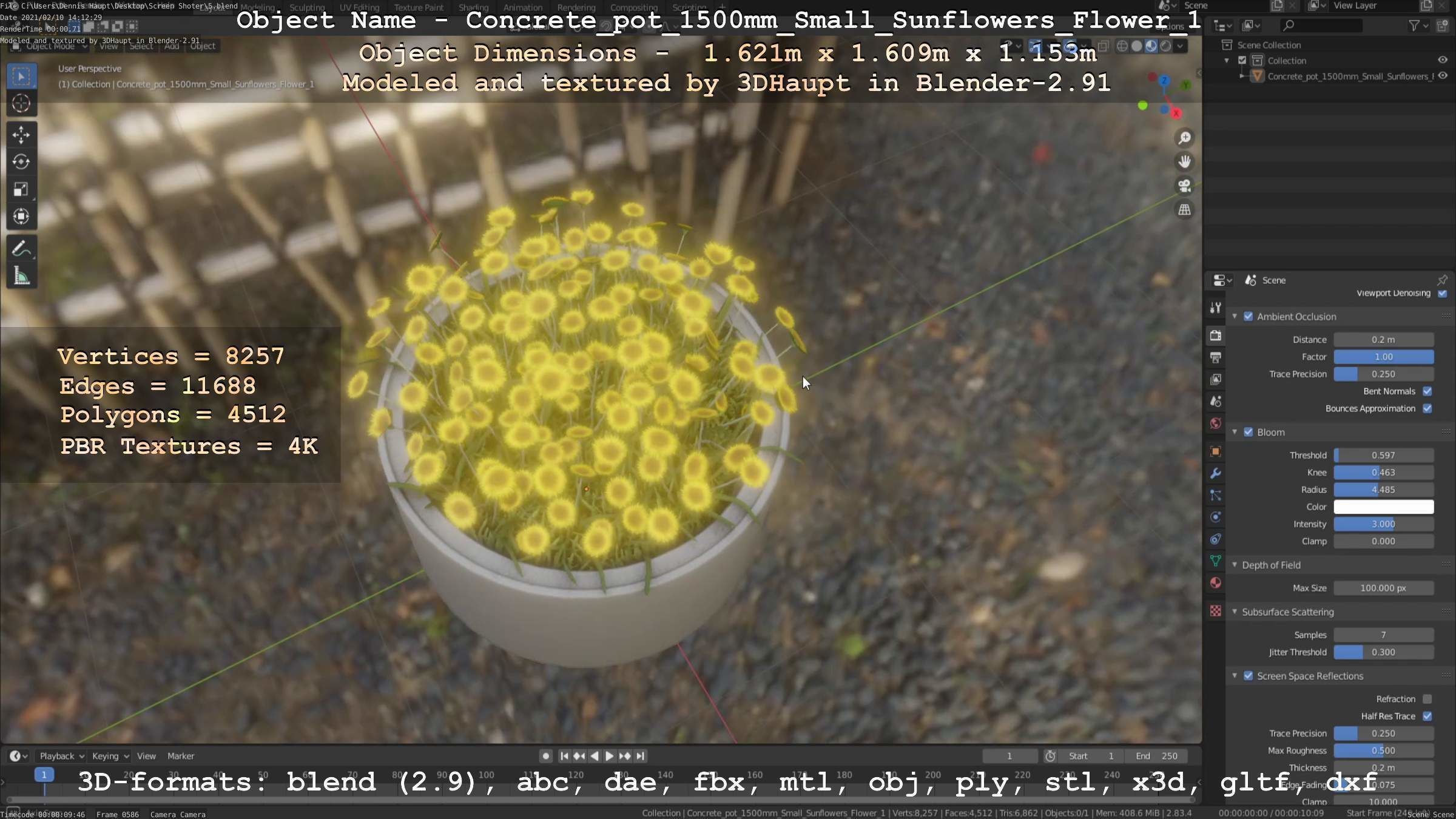This screenshot has width=1456, height=819.
Task: Hide Collection with its eye icon
Action: pos(1443,60)
